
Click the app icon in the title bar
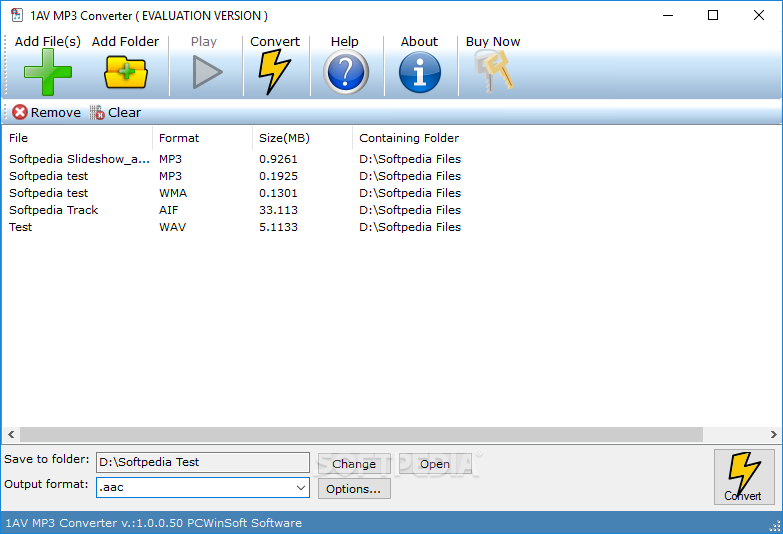(17, 15)
